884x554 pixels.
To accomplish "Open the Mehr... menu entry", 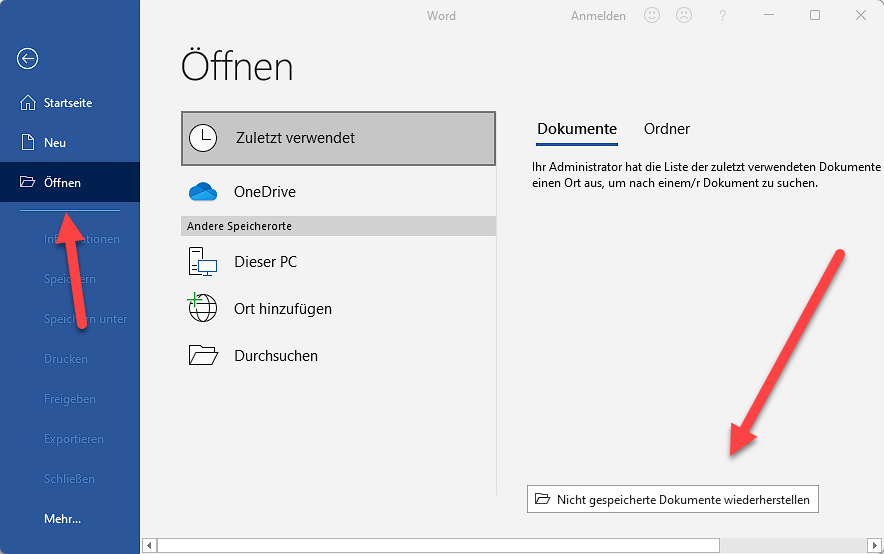I will point(70,519).
